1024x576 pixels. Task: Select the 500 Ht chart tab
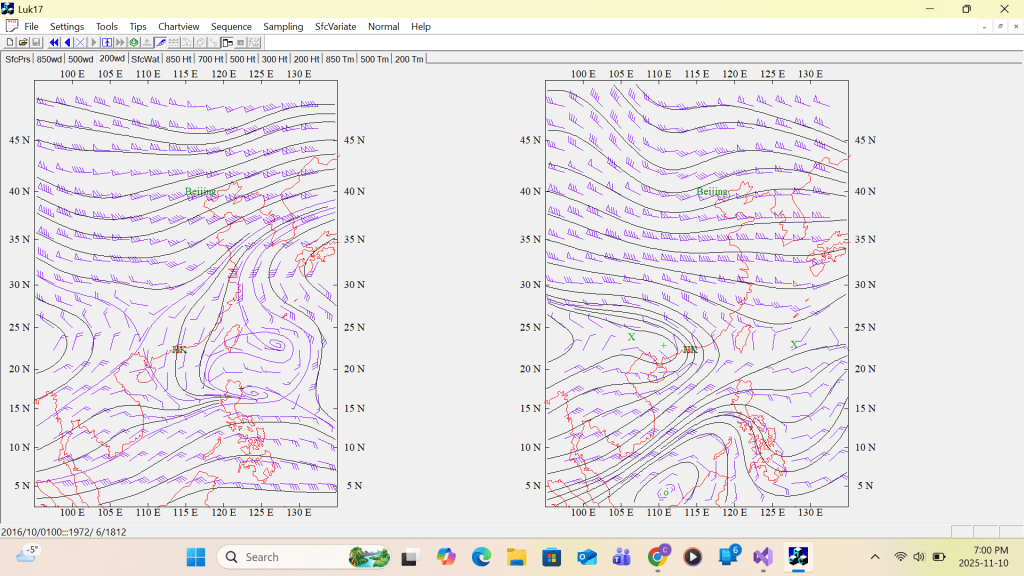pos(243,59)
